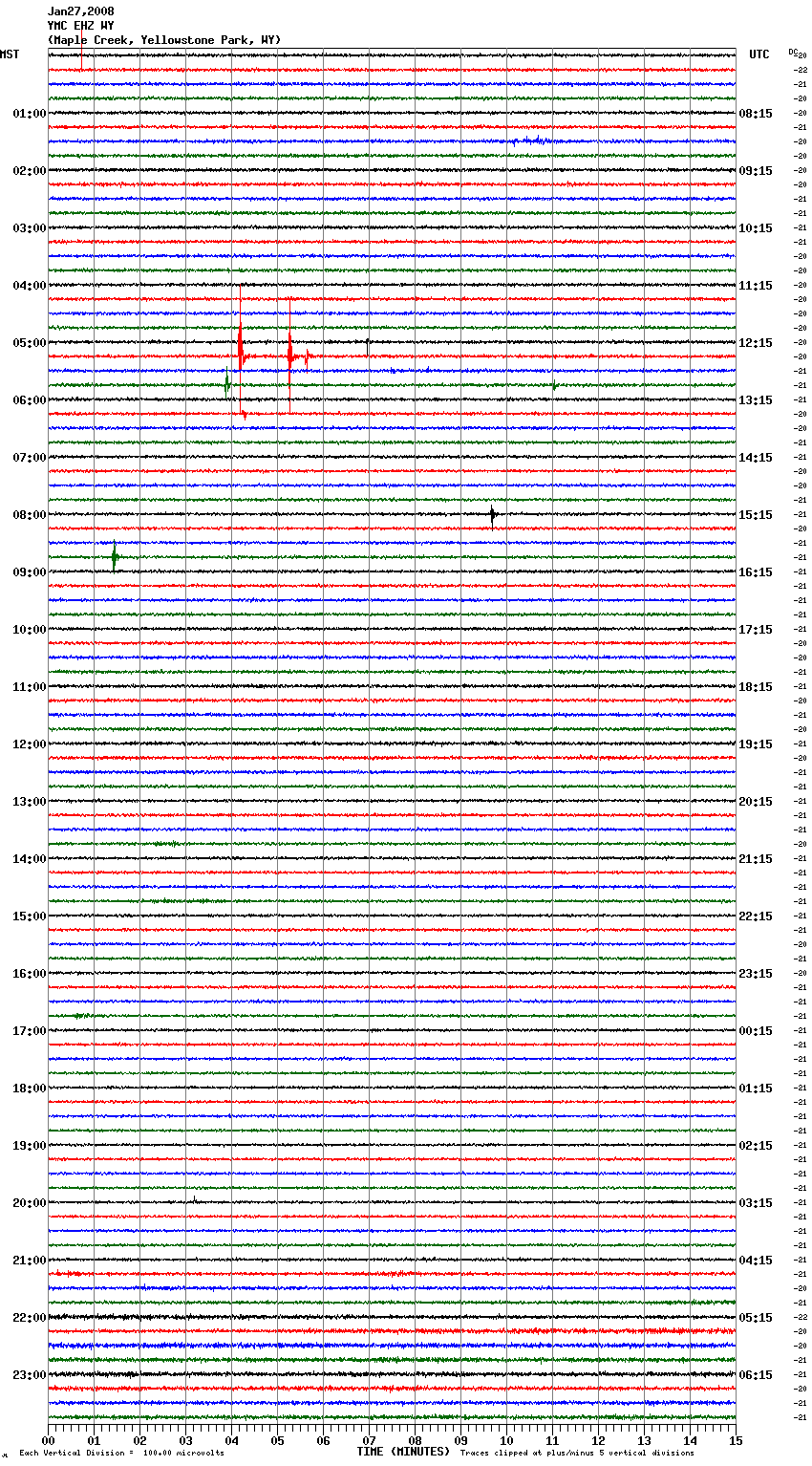
Task: Click the 03:15 UTC time label
Action: [x=756, y=1203]
